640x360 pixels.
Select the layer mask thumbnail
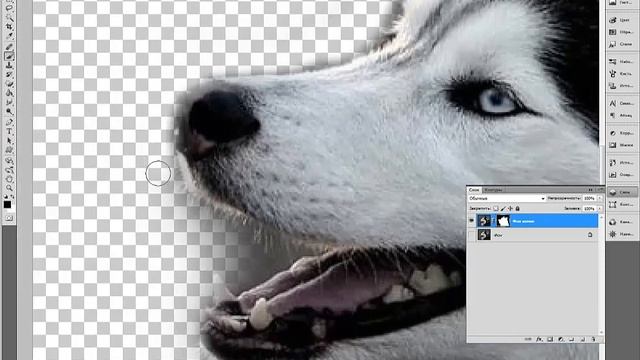503,221
